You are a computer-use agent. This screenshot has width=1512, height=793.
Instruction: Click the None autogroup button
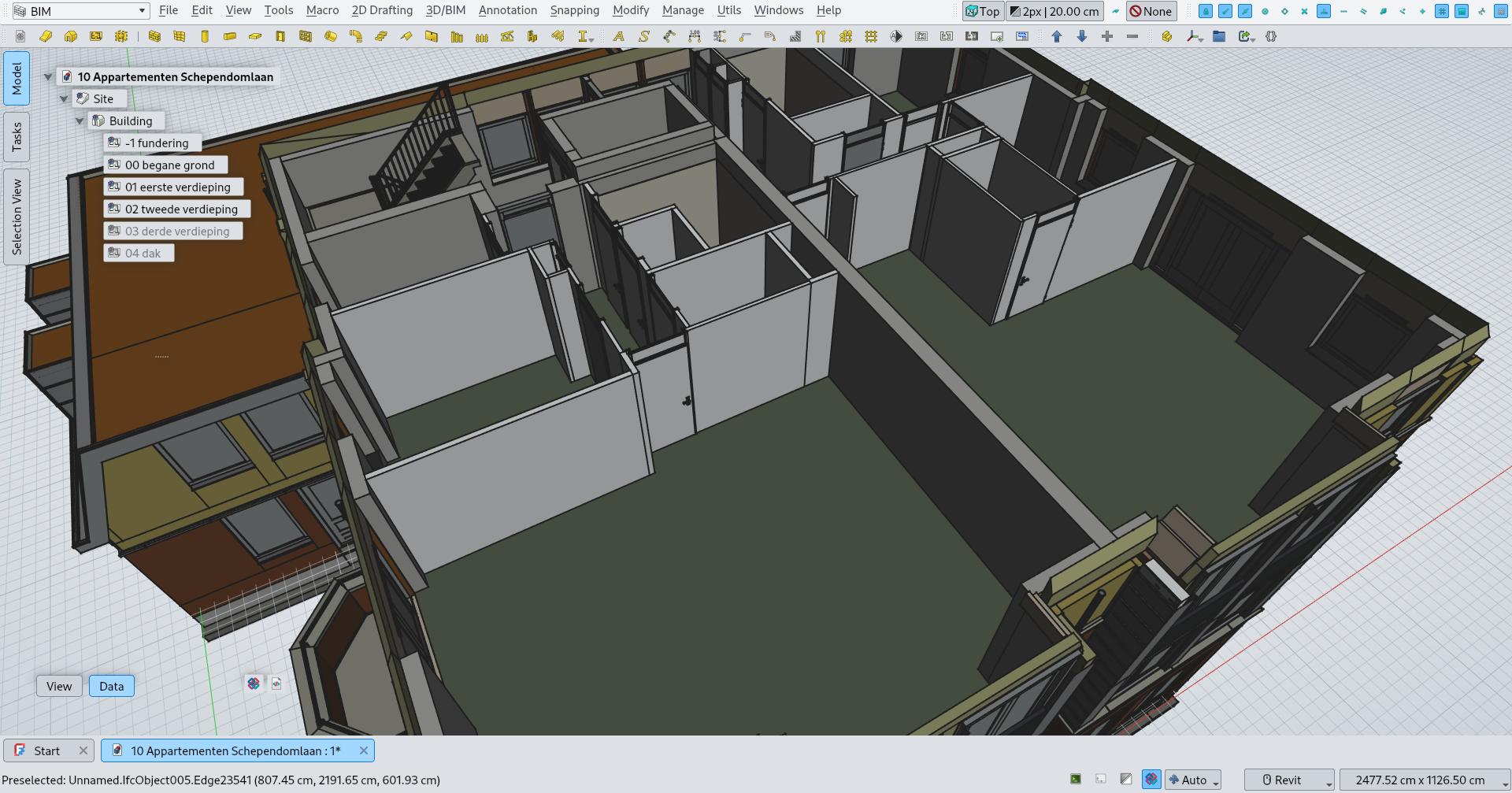pyautogui.click(x=1151, y=11)
